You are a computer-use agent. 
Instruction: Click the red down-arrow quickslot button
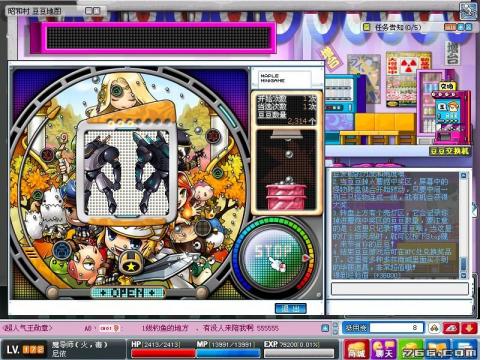point(469,328)
